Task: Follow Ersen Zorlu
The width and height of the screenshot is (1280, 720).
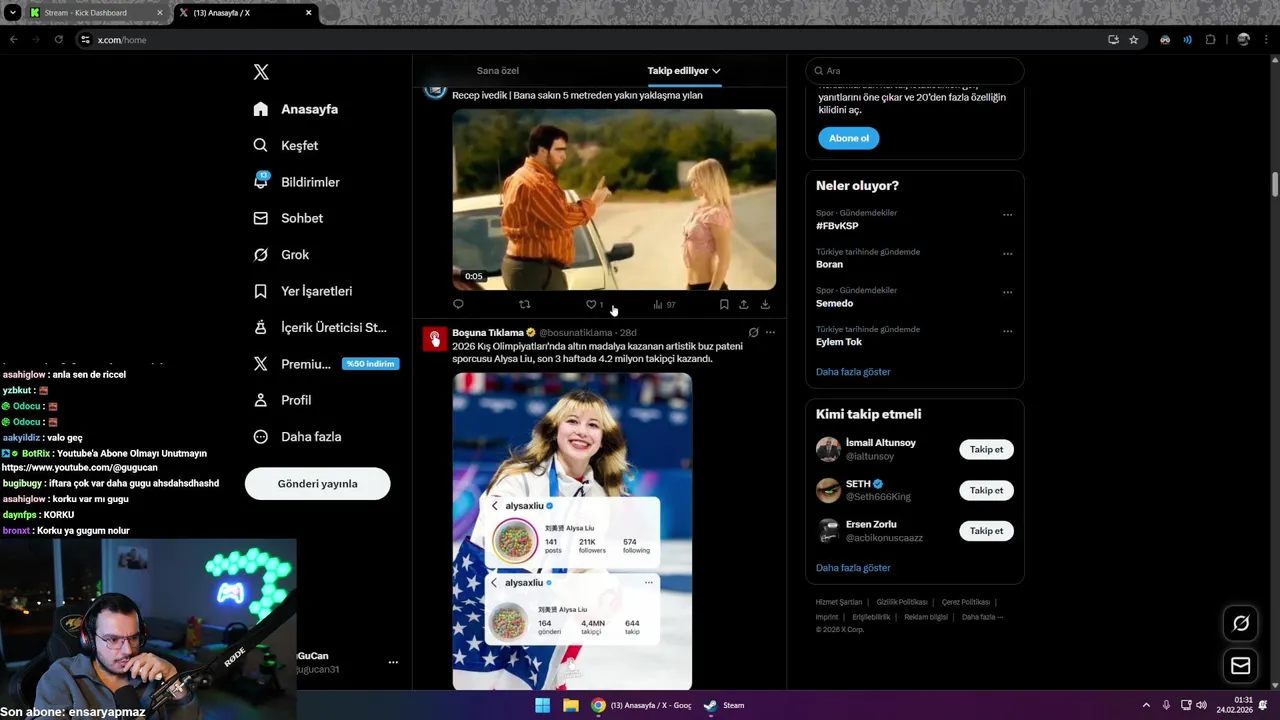Action: (x=986, y=531)
